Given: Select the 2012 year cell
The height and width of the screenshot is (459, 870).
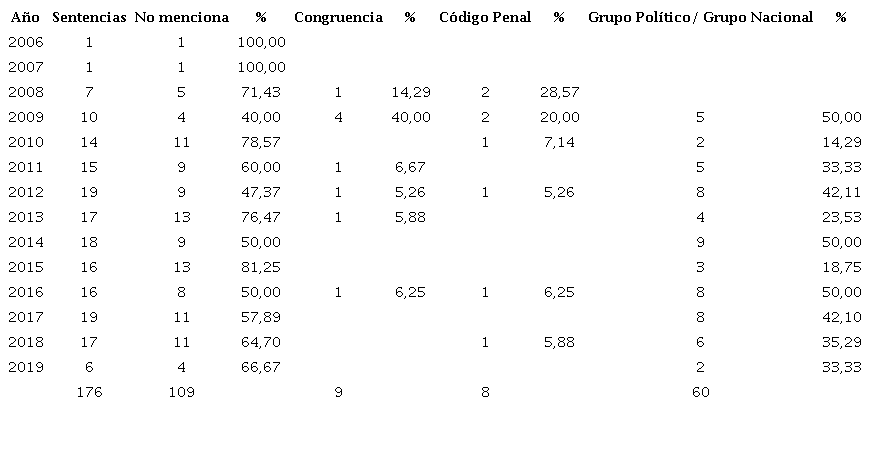Looking at the screenshot, I should pos(25,192).
